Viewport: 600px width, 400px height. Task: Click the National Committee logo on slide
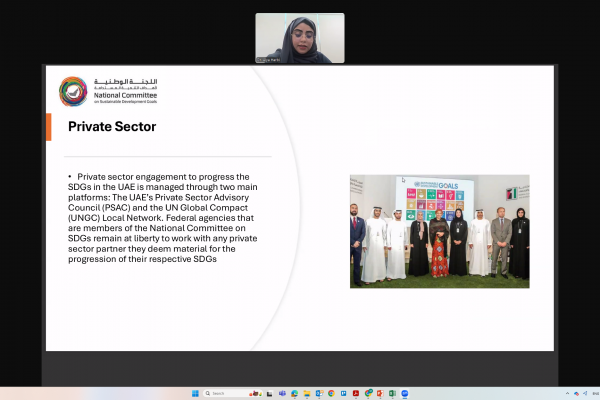[x=109, y=91]
